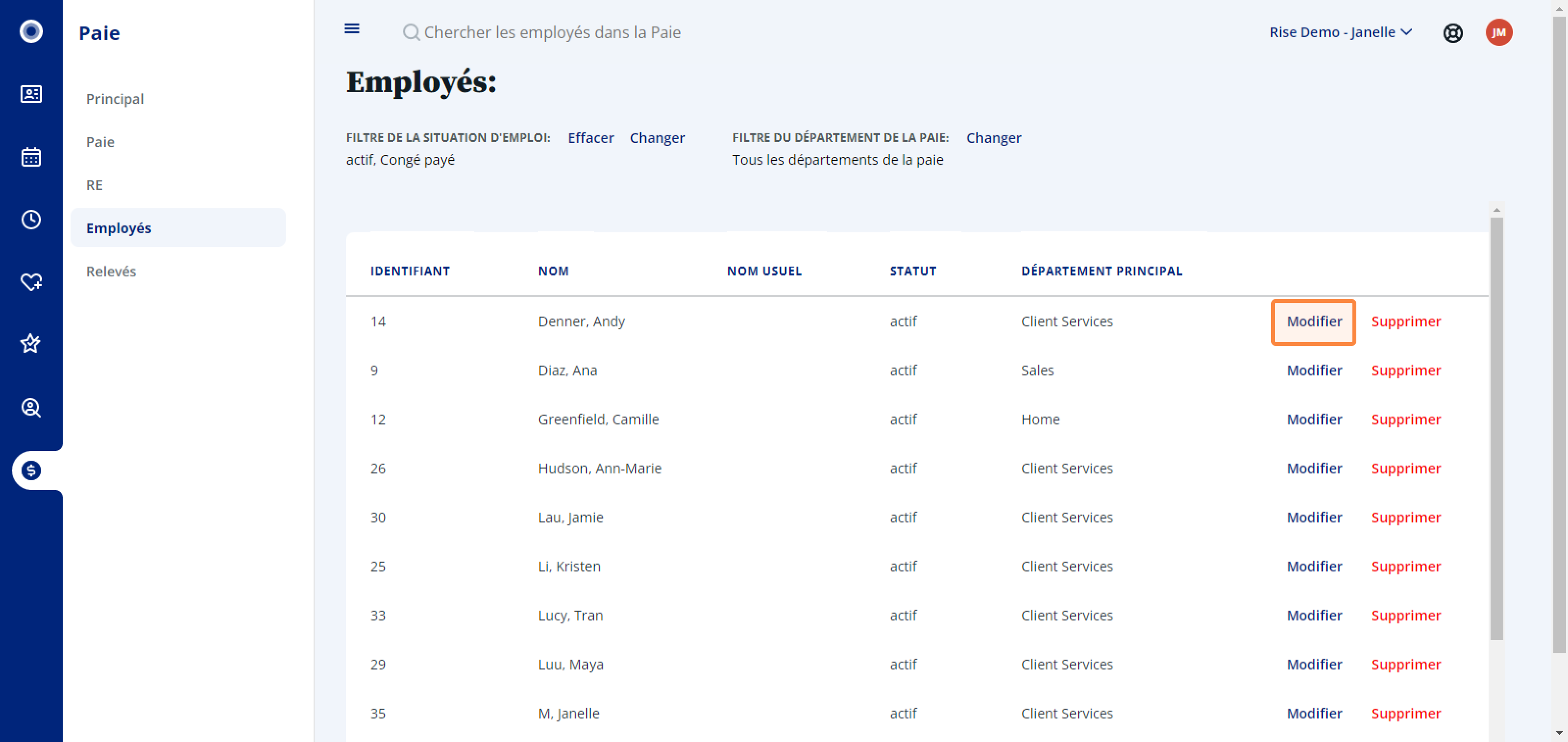This screenshot has height=742, width=1568.
Task: Click Modifier for M, Janelle
Action: pyautogui.click(x=1314, y=714)
